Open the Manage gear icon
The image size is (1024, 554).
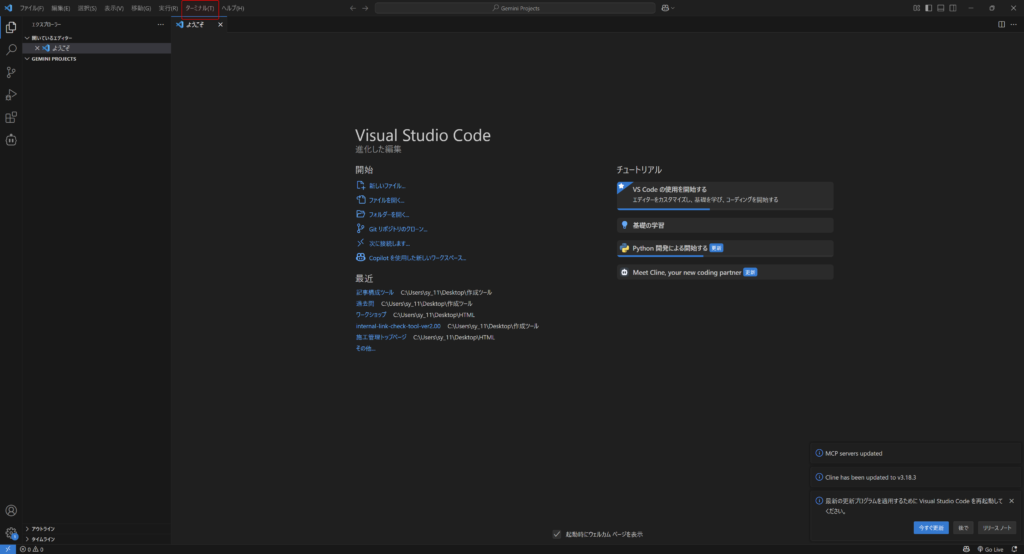point(11,533)
